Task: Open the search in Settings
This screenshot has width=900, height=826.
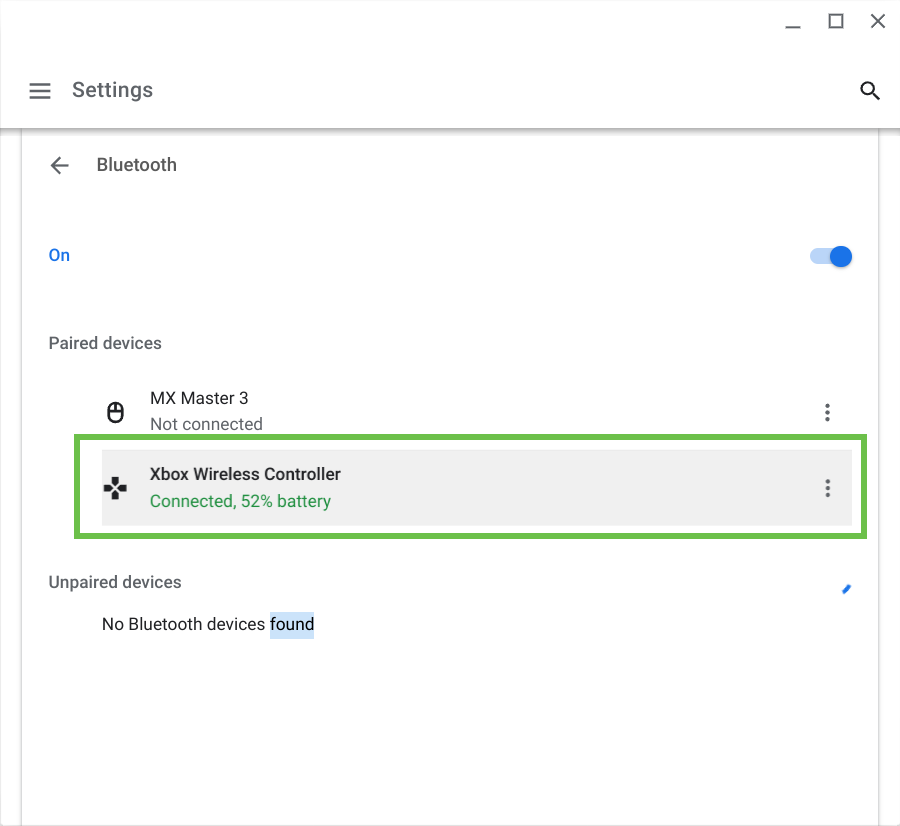Action: click(870, 90)
